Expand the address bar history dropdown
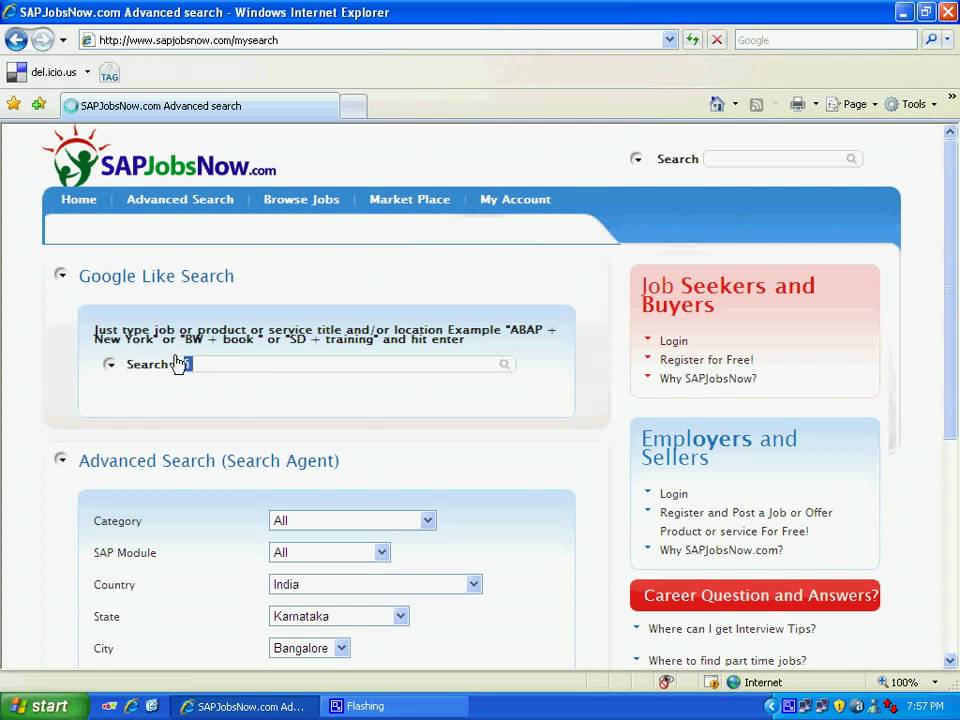 [x=670, y=40]
